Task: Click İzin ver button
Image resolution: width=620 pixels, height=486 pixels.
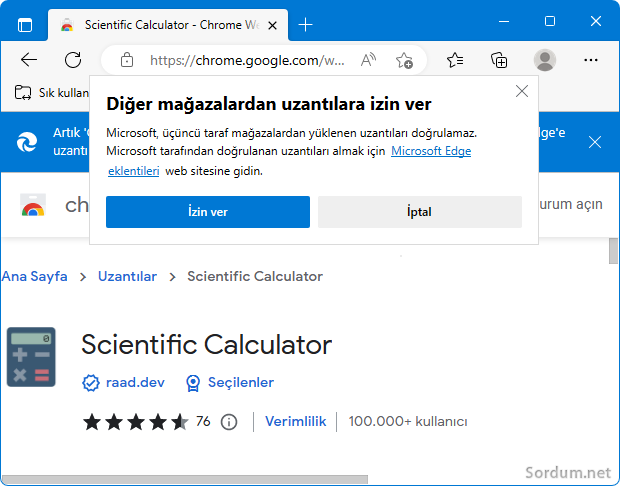Action: pyautogui.click(x=208, y=212)
